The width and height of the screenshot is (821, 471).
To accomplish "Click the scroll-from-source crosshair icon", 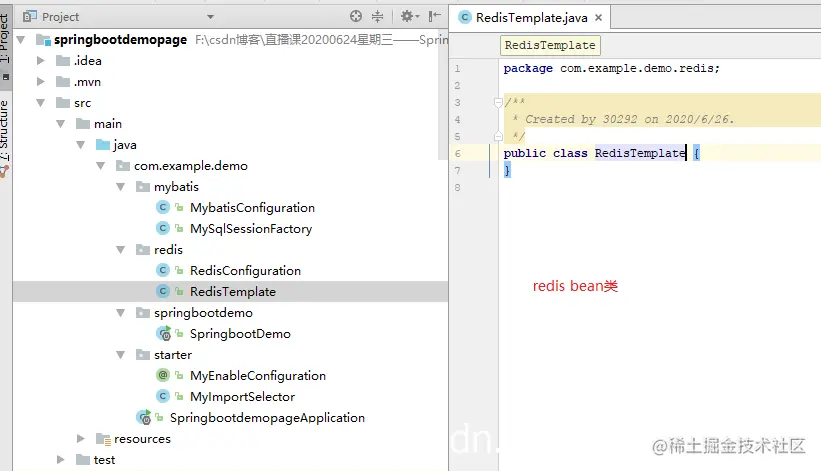I will coord(356,16).
